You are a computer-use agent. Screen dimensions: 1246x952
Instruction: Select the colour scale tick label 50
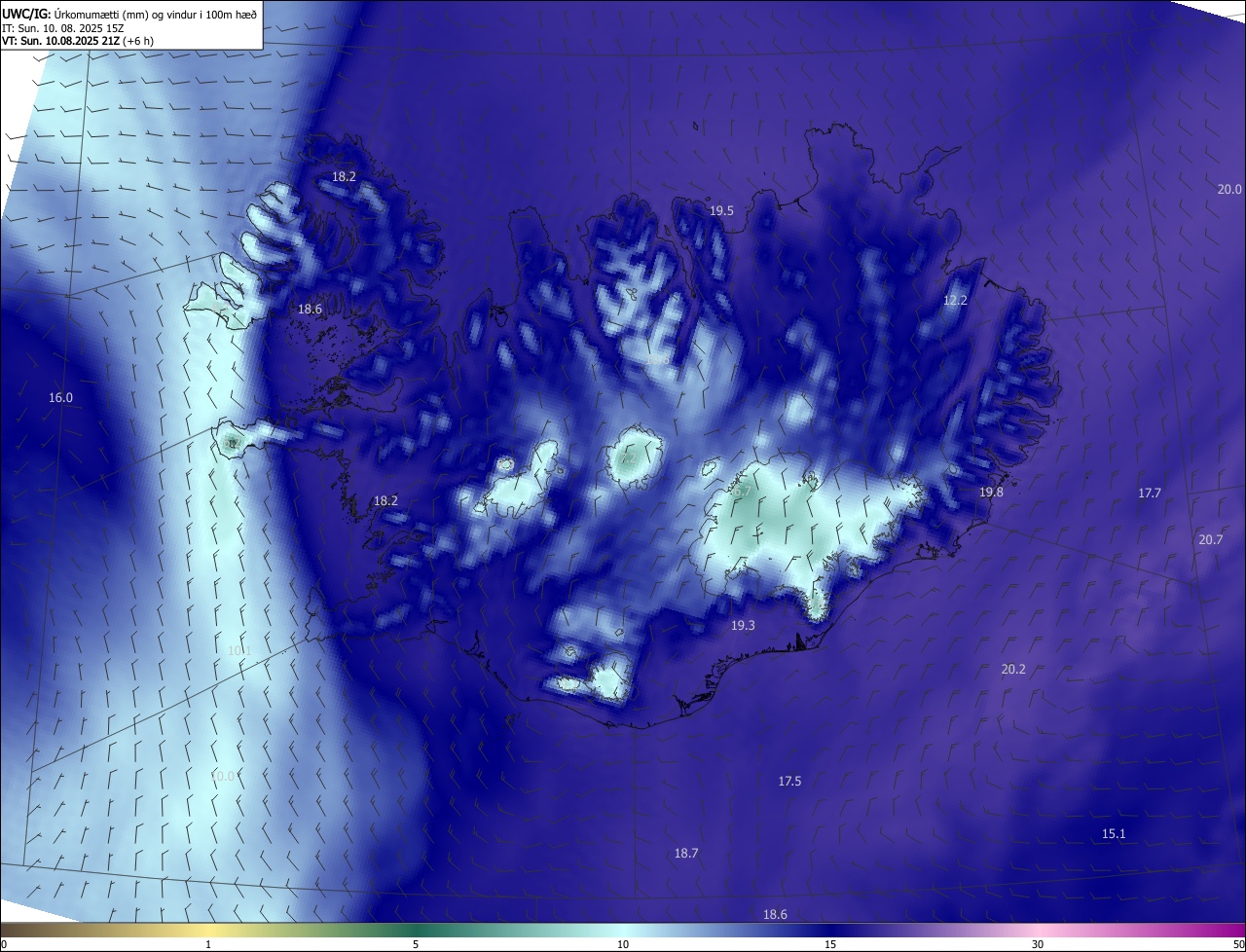(x=1238, y=944)
